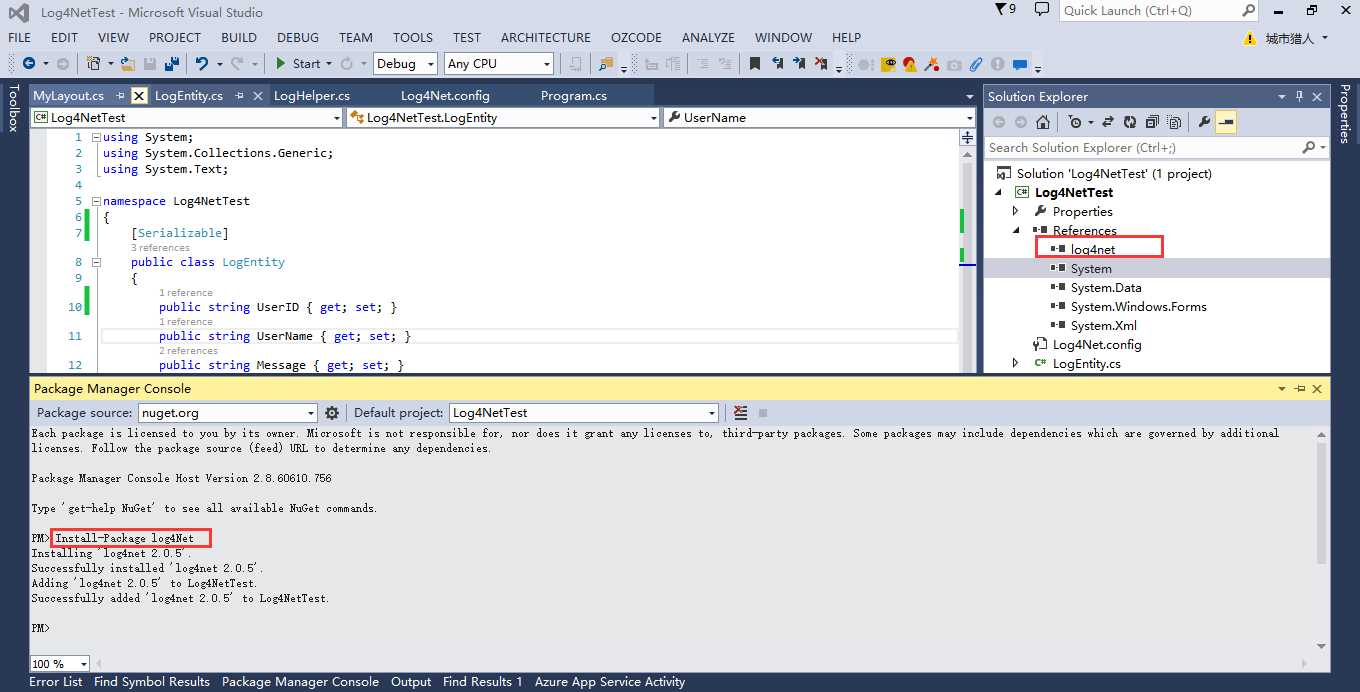Image resolution: width=1360 pixels, height=692 pixels.
Task: Select the log4net reference
Action: [1092, 249]
